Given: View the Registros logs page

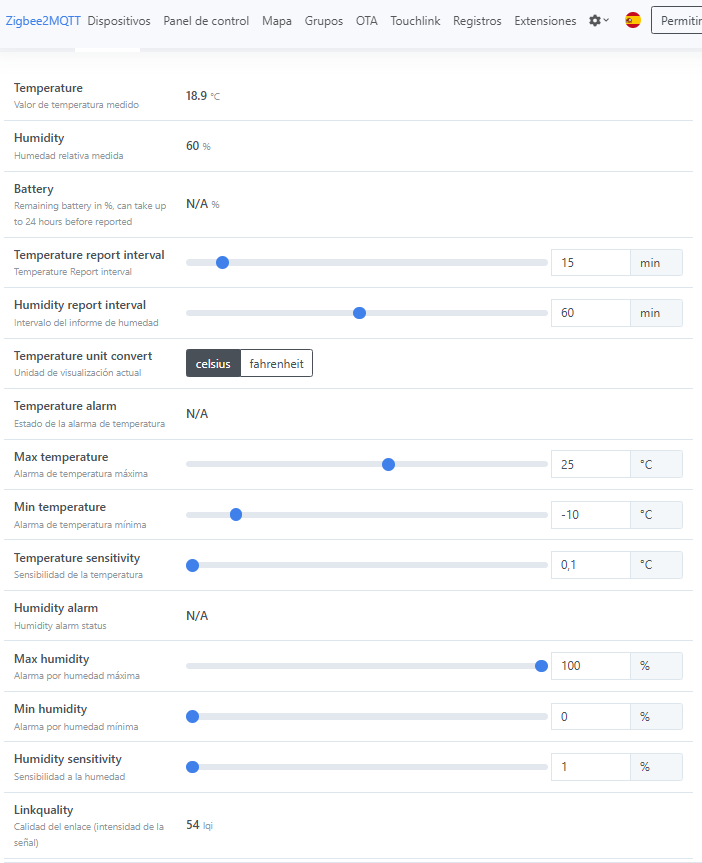Looking at the screenshot, I should [x=477, y=20].
